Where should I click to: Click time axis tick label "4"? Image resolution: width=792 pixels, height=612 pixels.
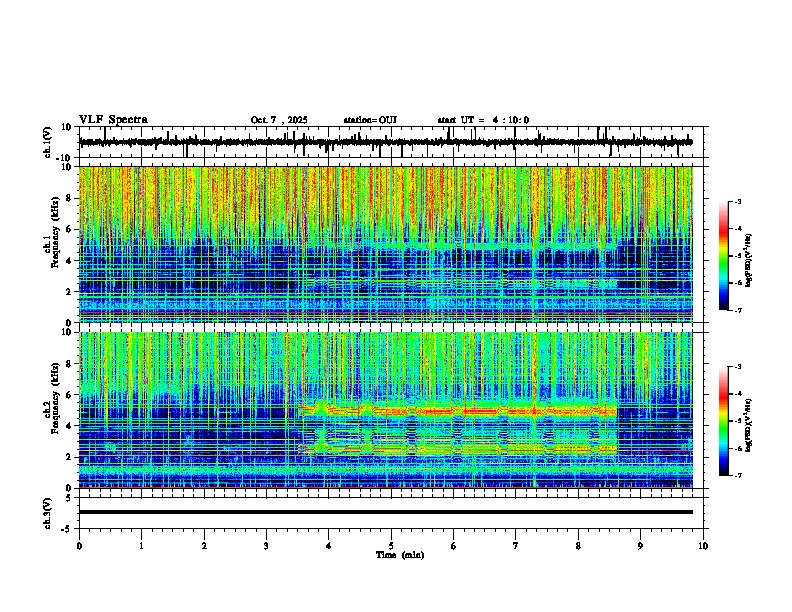click(328, 546)
